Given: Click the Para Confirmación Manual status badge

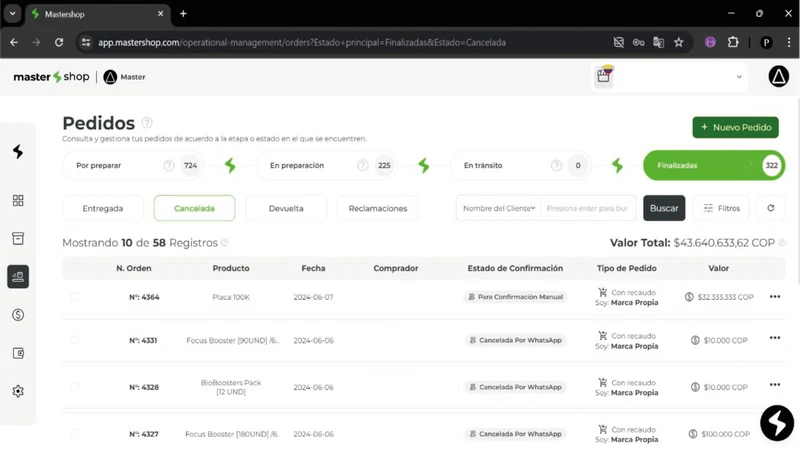Looking at the screenshot, I should coord(515,296).
